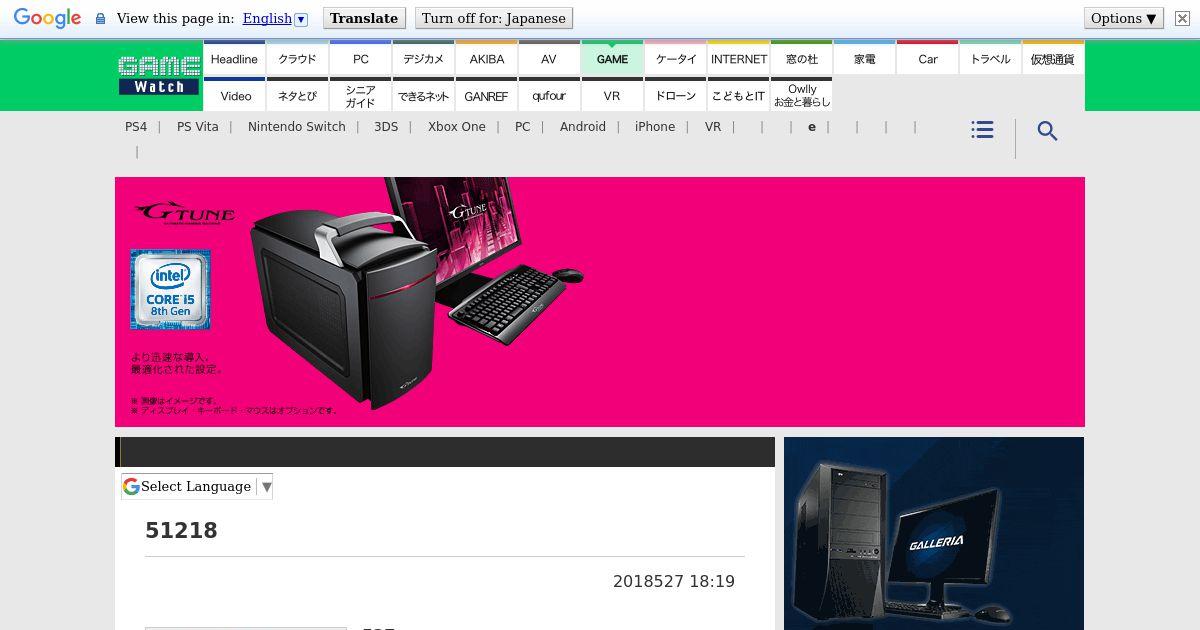Viewport: 1200px width, 630px height.
Task: Open the トラベル tab
Action: (x=990, y=59)
